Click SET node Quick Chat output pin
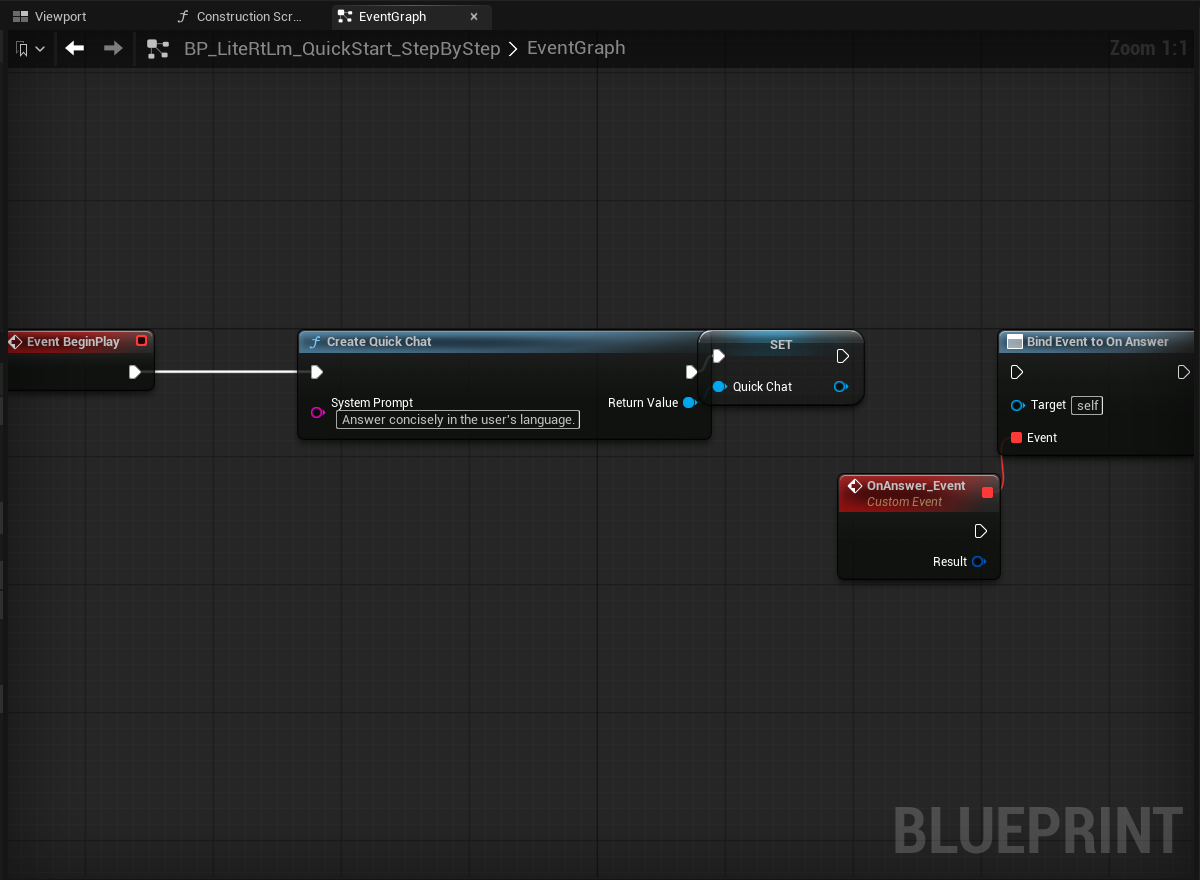This screenshot has width=1200, height=880. (840, 387)
